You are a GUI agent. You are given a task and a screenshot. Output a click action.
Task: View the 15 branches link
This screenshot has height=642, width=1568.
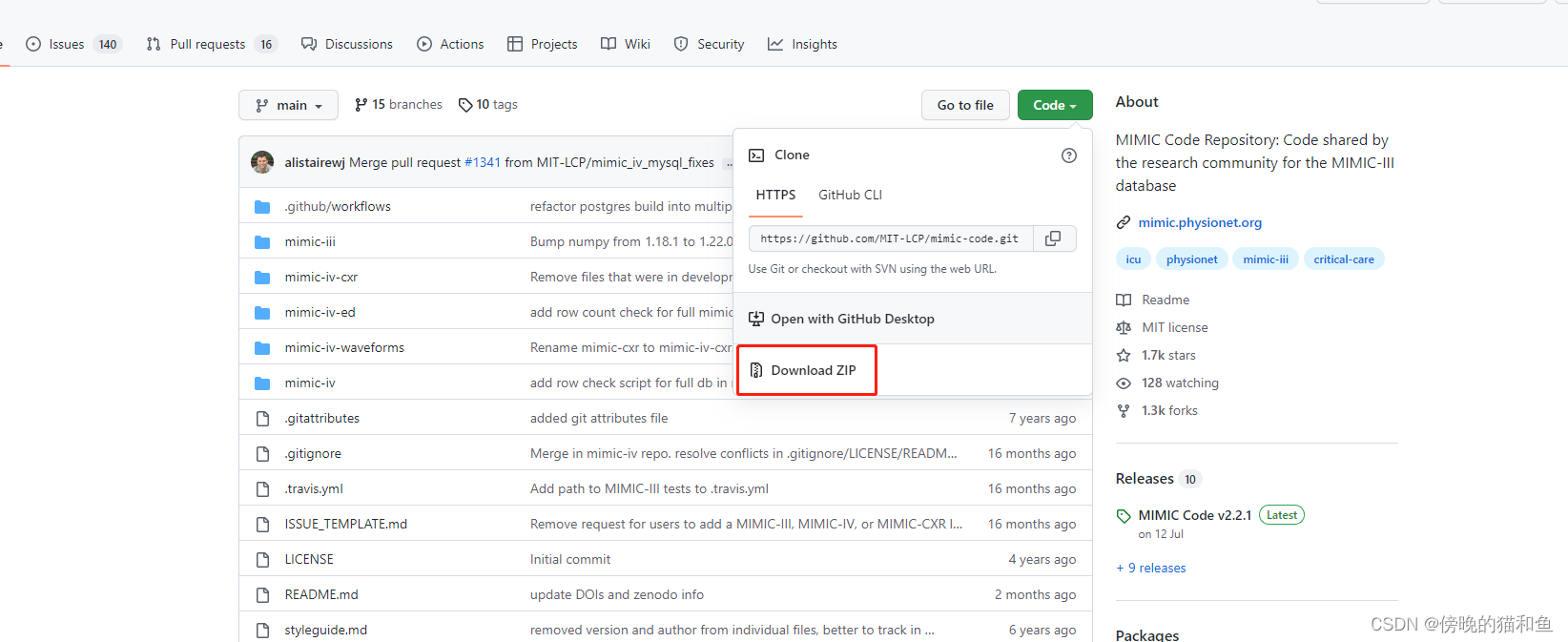click(x=398, y=104)
